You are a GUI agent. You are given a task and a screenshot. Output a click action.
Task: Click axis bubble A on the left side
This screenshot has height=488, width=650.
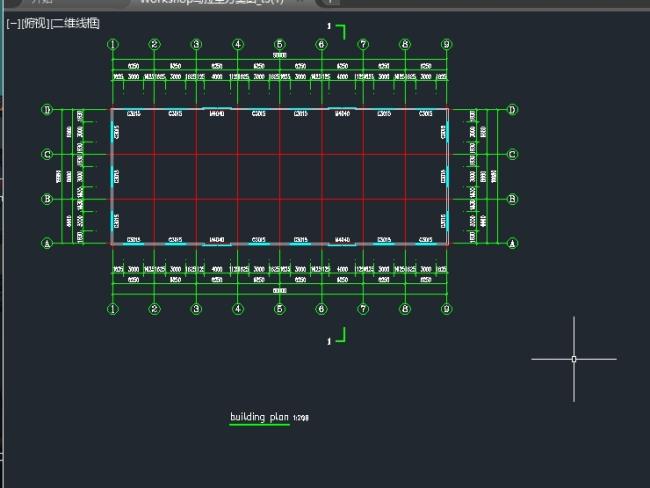pos(46,243)
